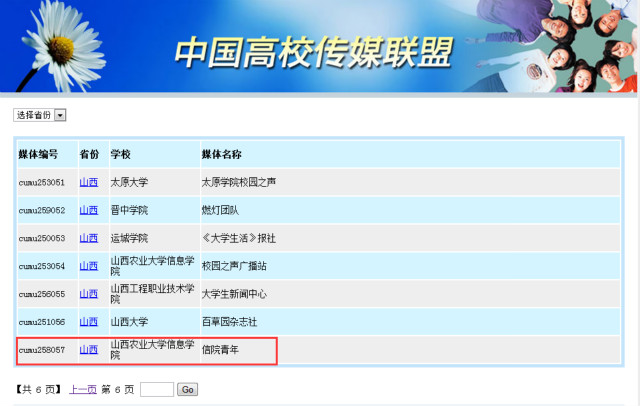Viewport: 640px width, 406px height.
Task: Click the 山西 link in 运城学院 row
Action: (x=89, y=238)
